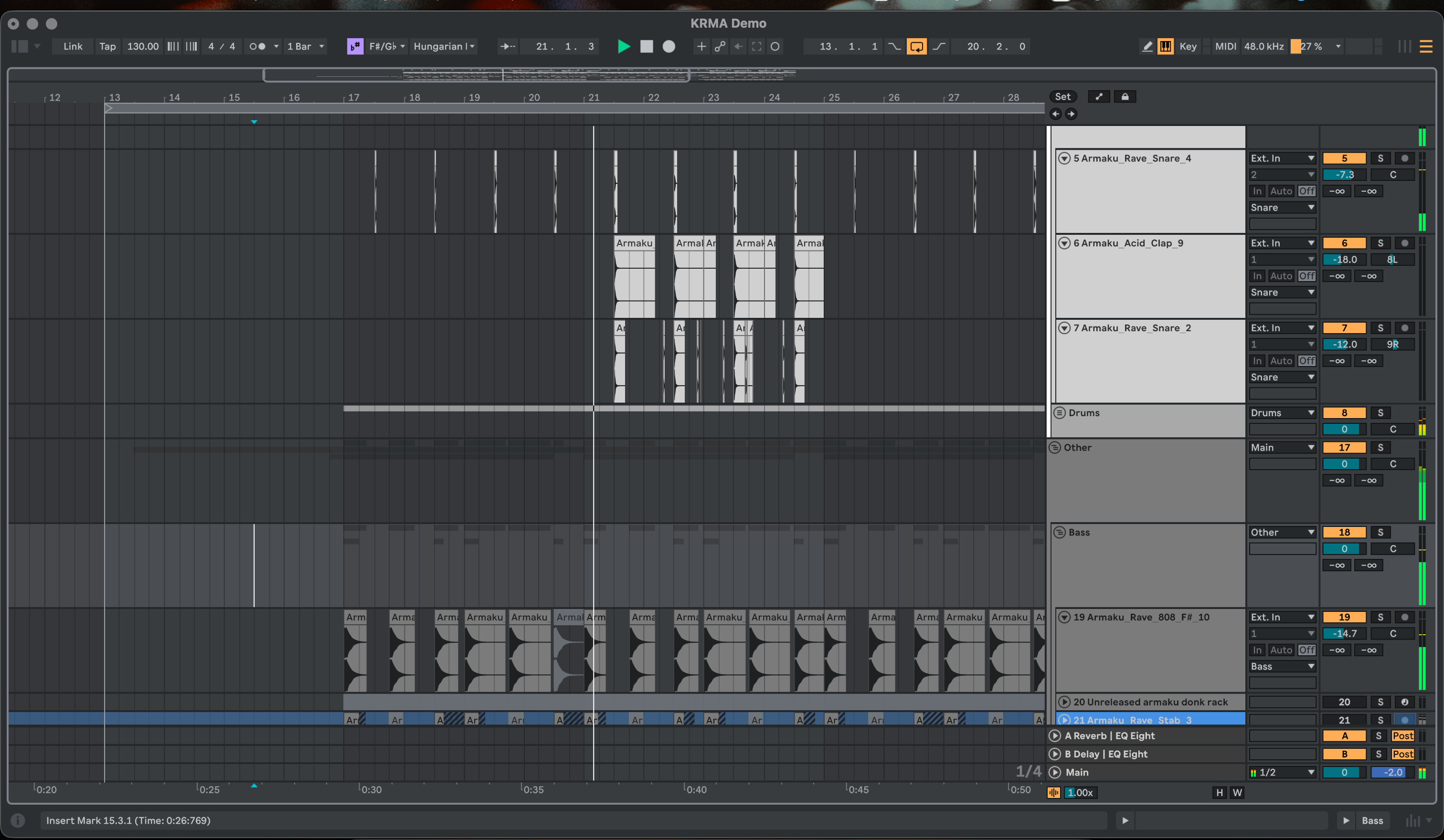This screenshot has width=1444, height=840.
Task: Enable Draw Mode pencil icon
Action: pos(1147,46)
